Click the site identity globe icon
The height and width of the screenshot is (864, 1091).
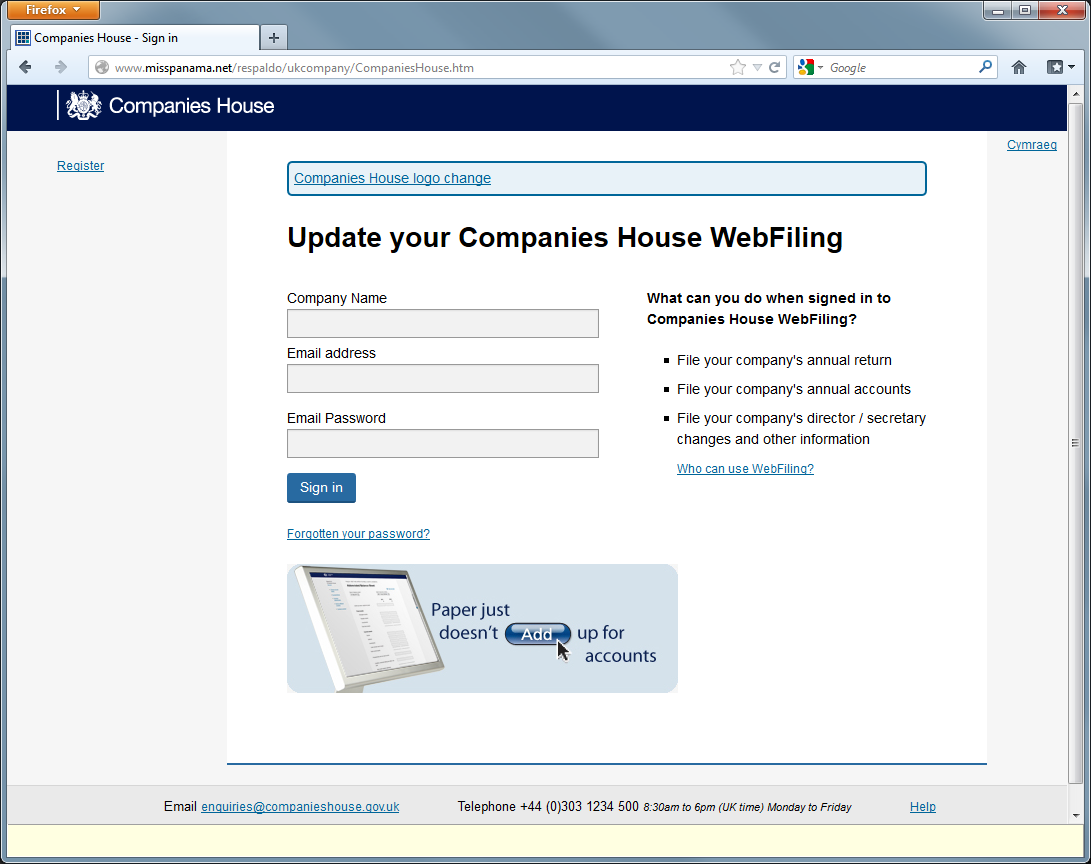pos(102,67)
